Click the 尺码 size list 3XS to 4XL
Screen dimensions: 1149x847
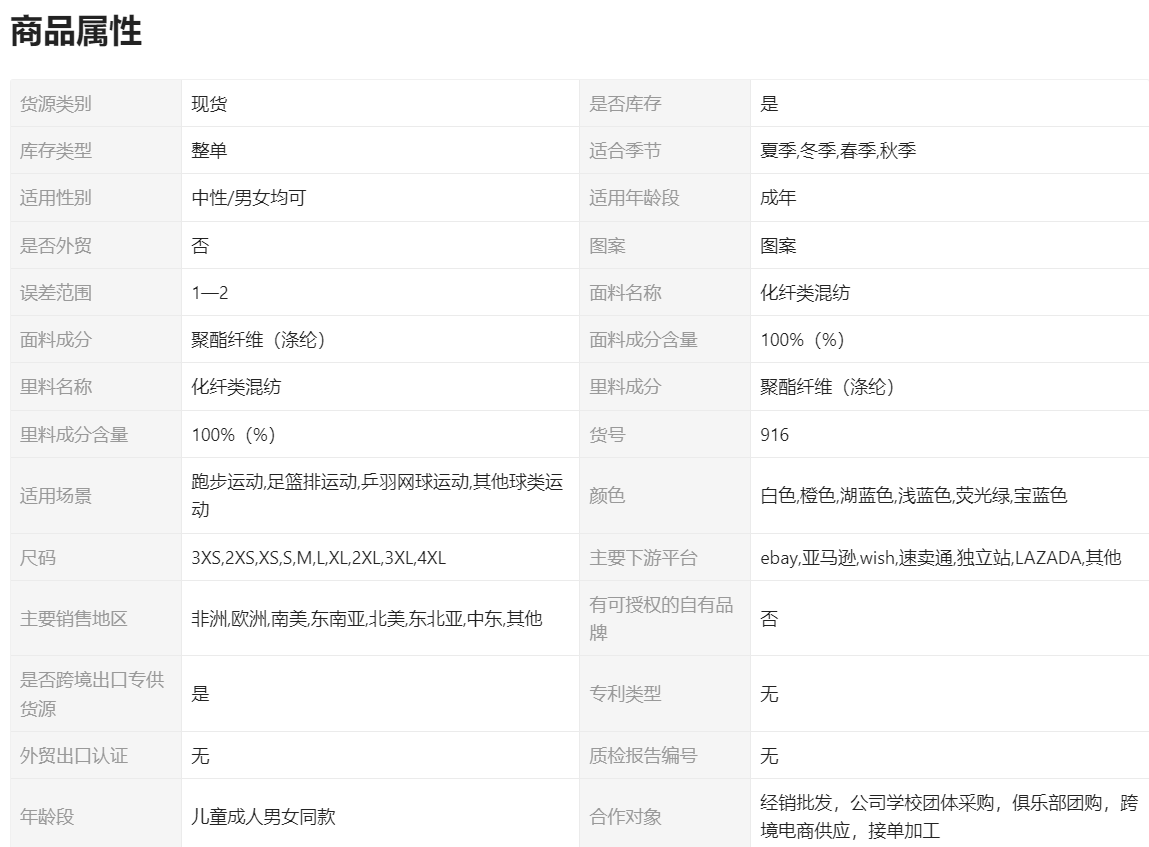pos(318,558)
